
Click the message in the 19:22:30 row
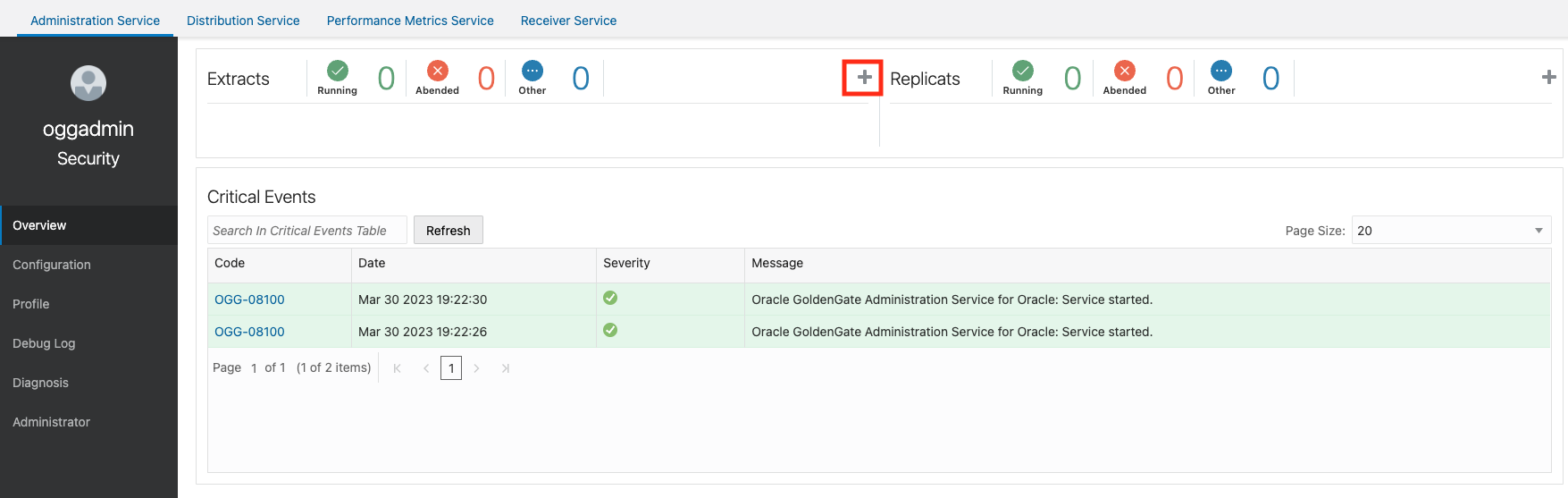952,300
